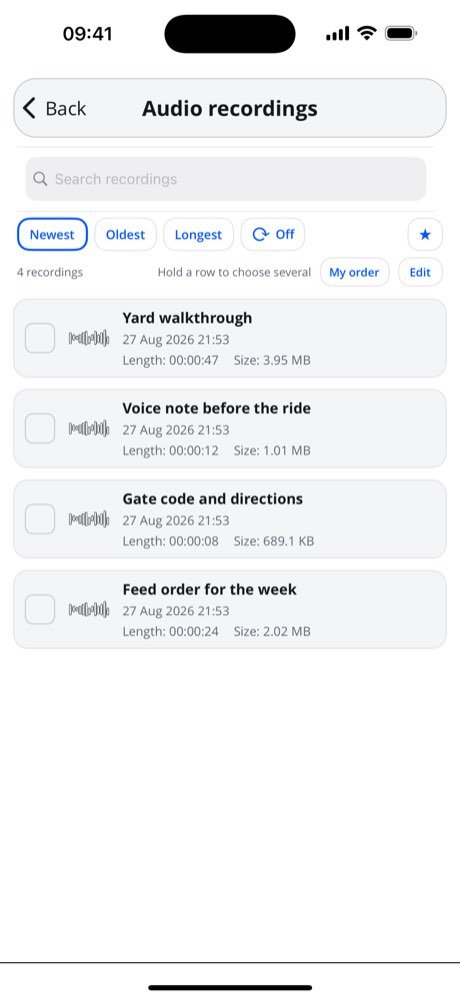460x999 pixels.
Task: Tap the waveform icon for Feed order for the week
Action: pyautogui.click(x=89, y=610)
